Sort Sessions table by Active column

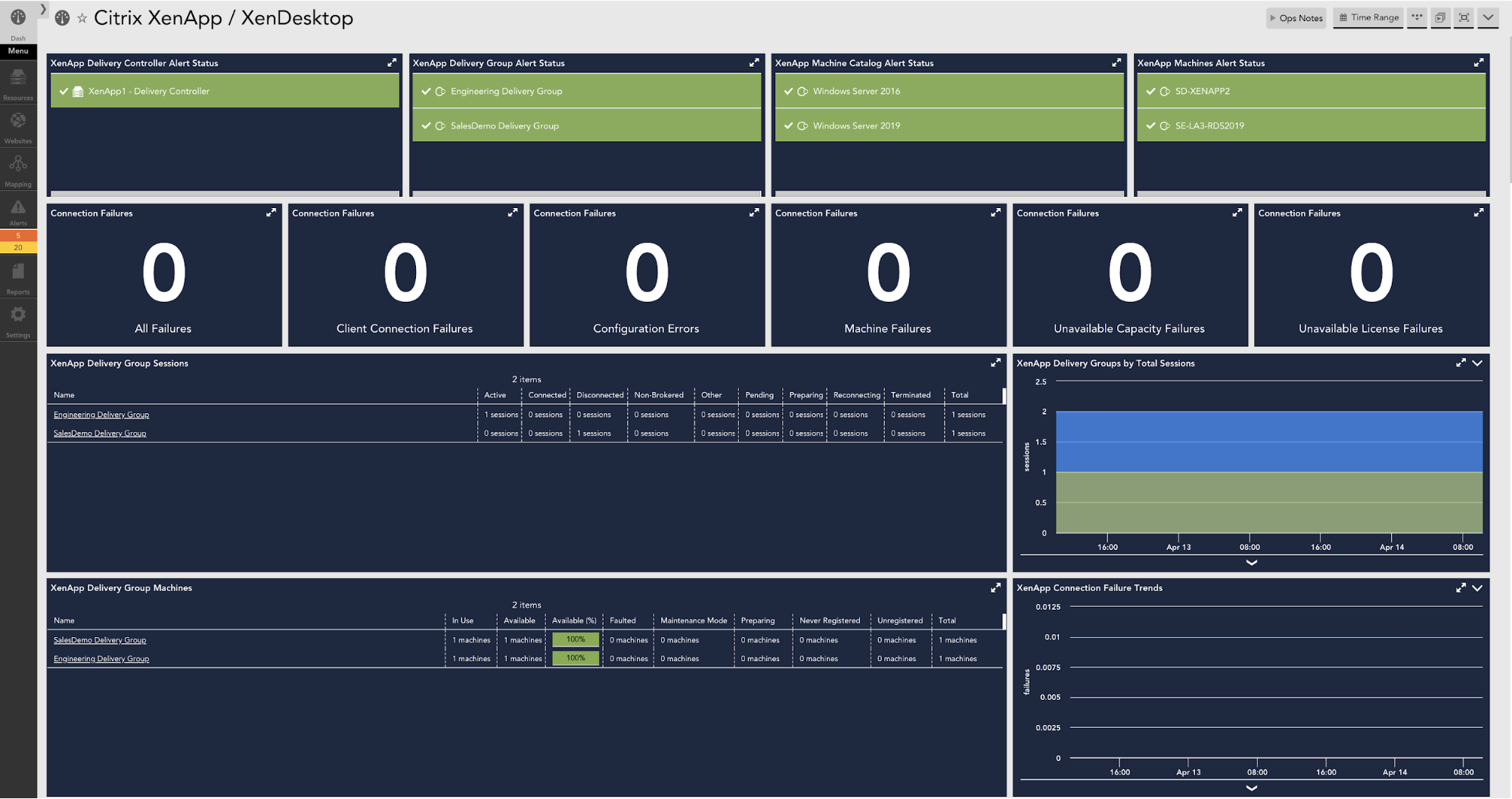coord(495,395)
